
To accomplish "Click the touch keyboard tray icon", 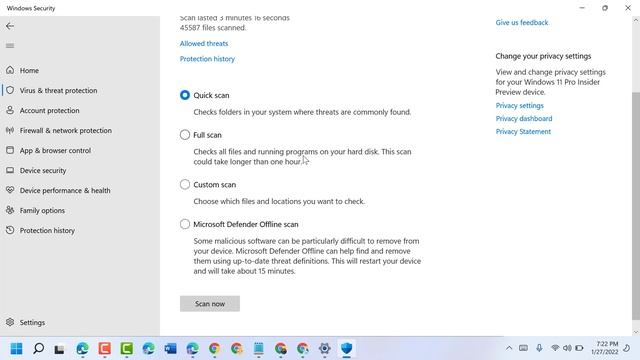I will point(523,348).
